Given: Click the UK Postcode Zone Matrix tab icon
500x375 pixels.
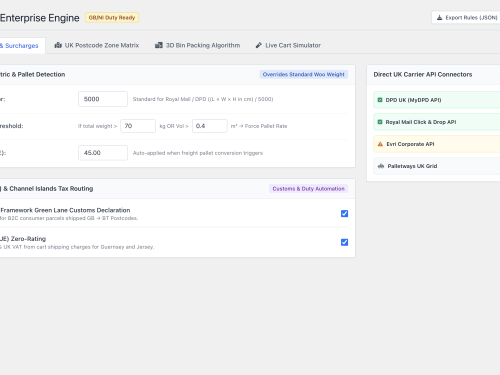Looking at the screenshot, I should click(58, 45).
